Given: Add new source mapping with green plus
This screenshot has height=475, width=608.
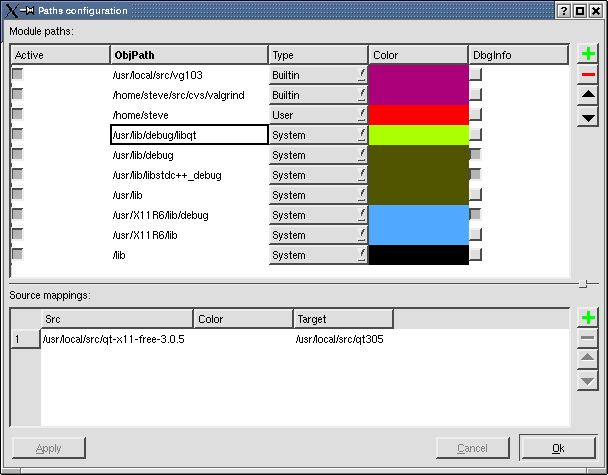Looking at the screenshot, I should tap(588, 318).
